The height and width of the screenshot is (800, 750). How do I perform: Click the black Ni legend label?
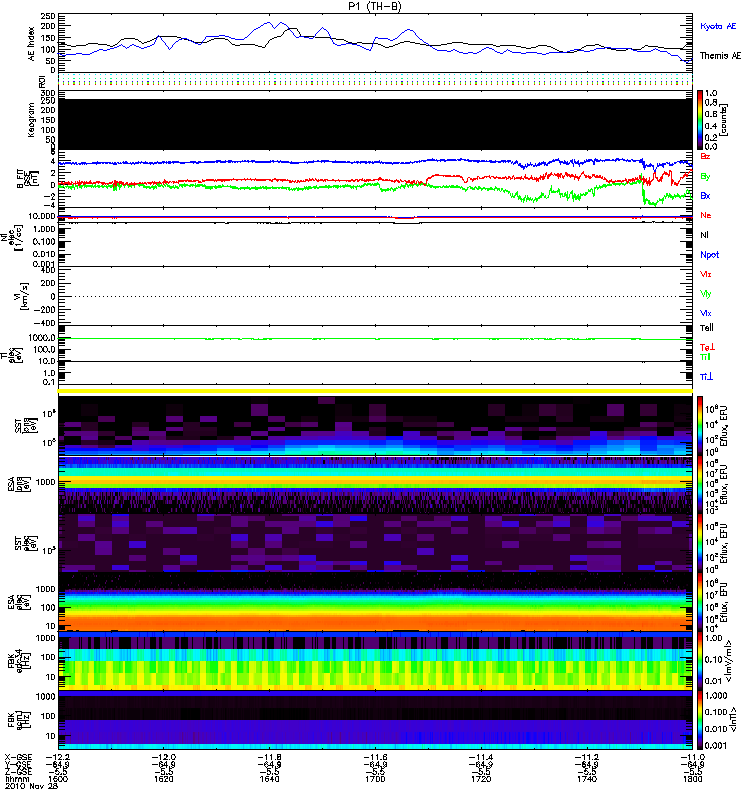(704, 235)
